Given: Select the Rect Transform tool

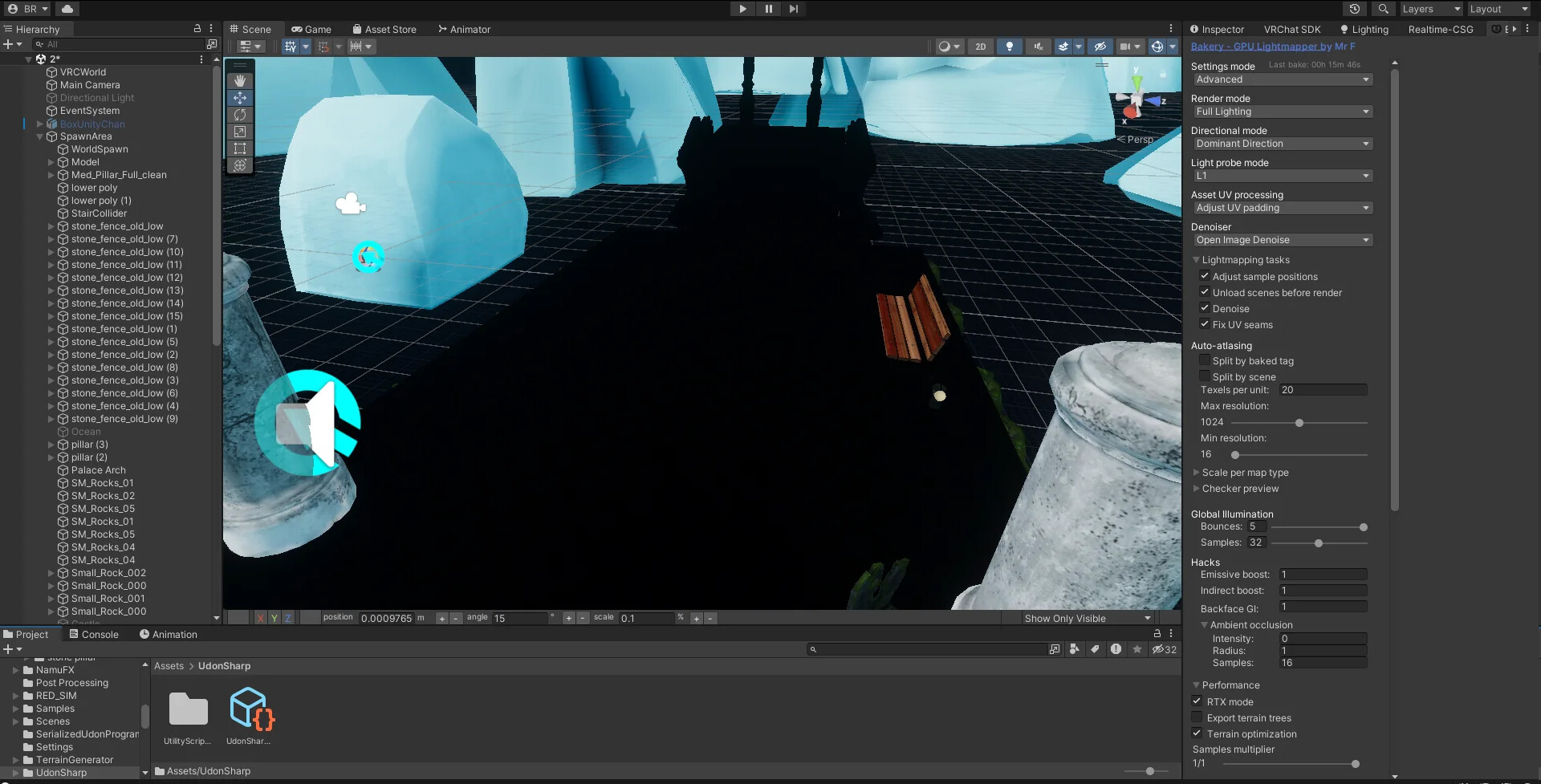Looking at the screenshot, I should (239, 148).
